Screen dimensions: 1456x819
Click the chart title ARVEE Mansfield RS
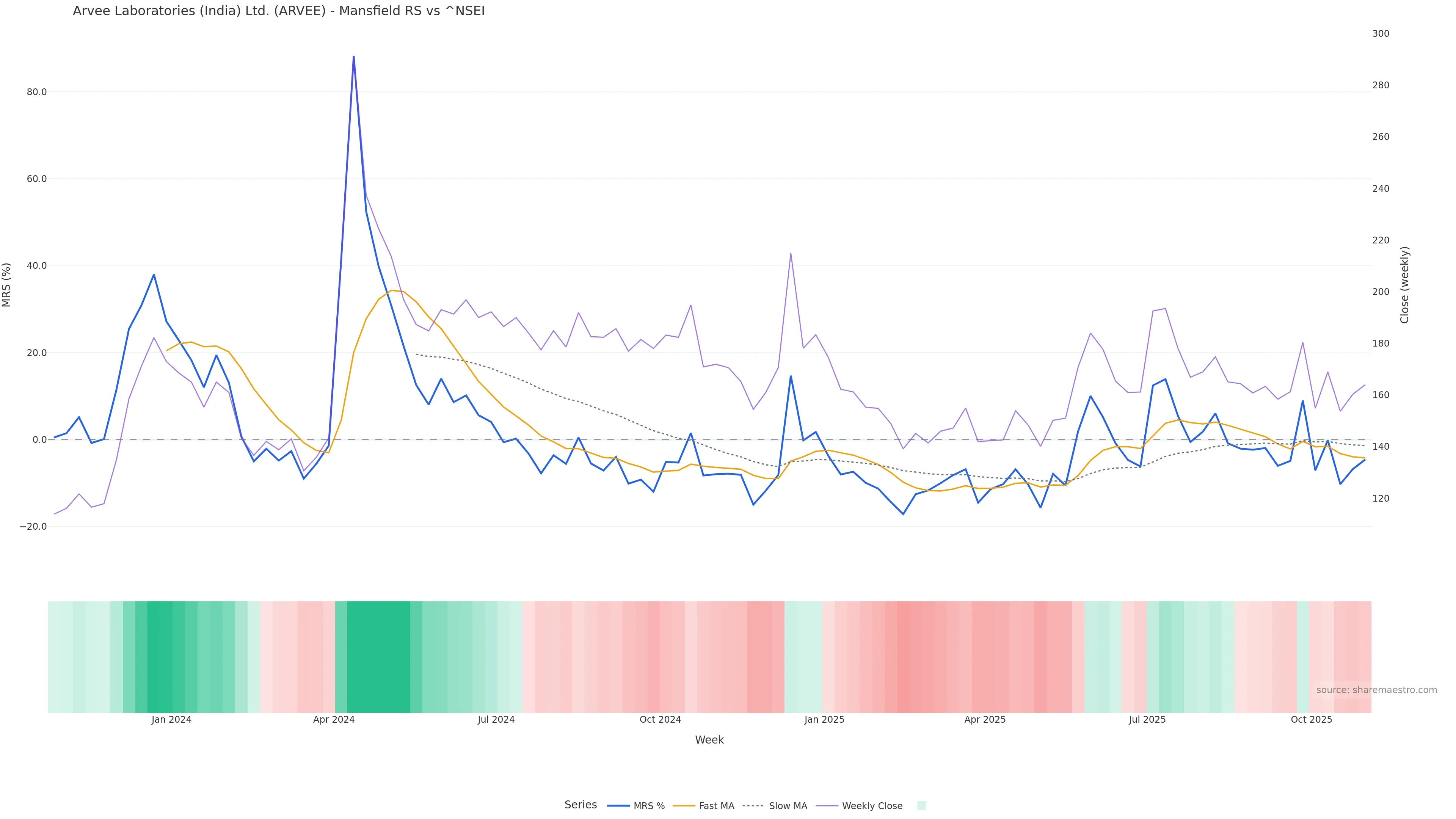tap(279, 11)
